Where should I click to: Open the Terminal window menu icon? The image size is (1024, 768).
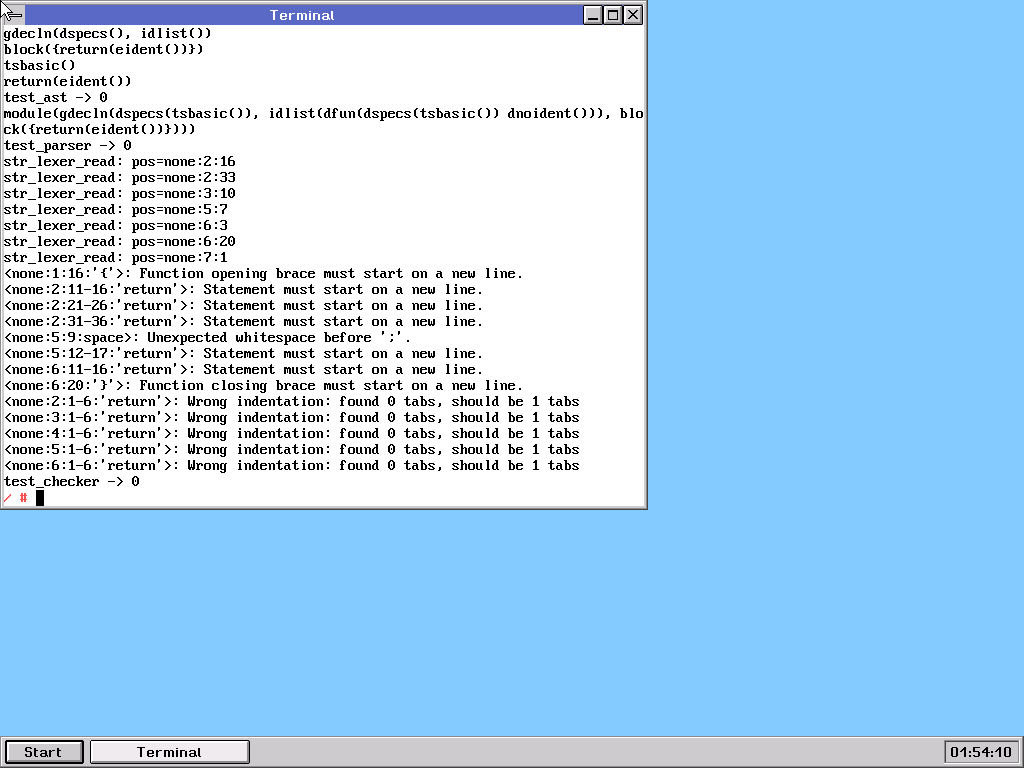point(13,15)
